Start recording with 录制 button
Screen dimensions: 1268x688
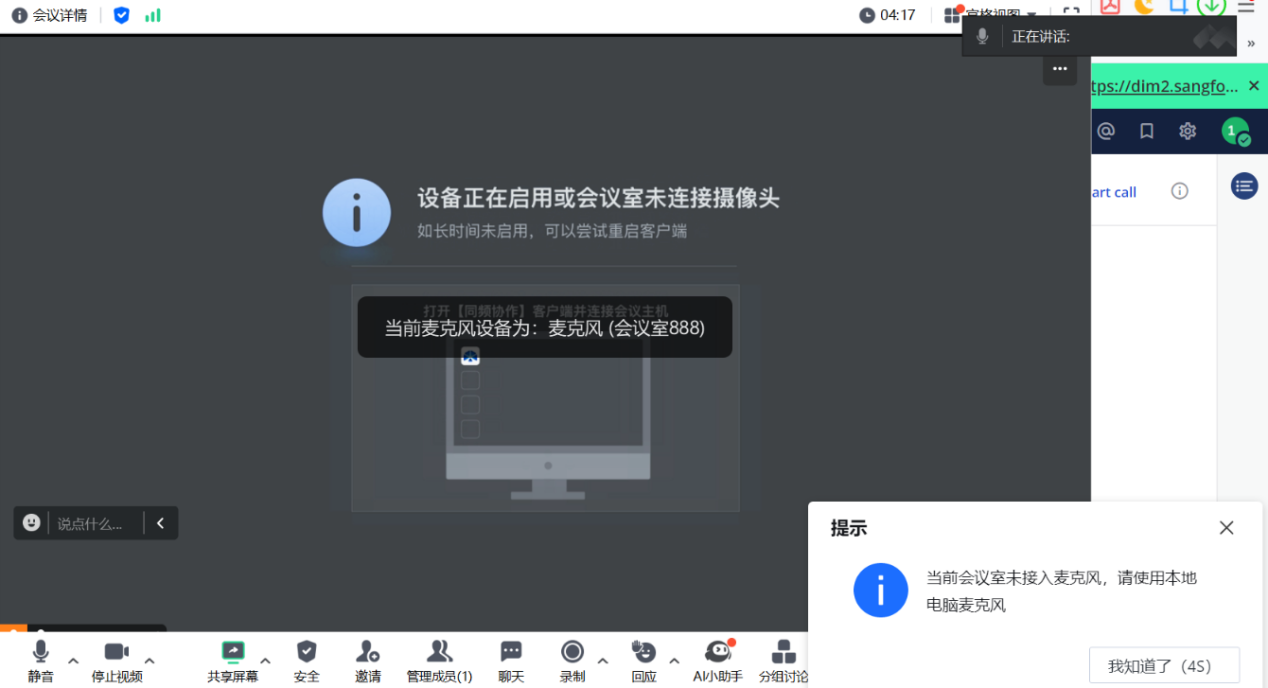[572, 660]
